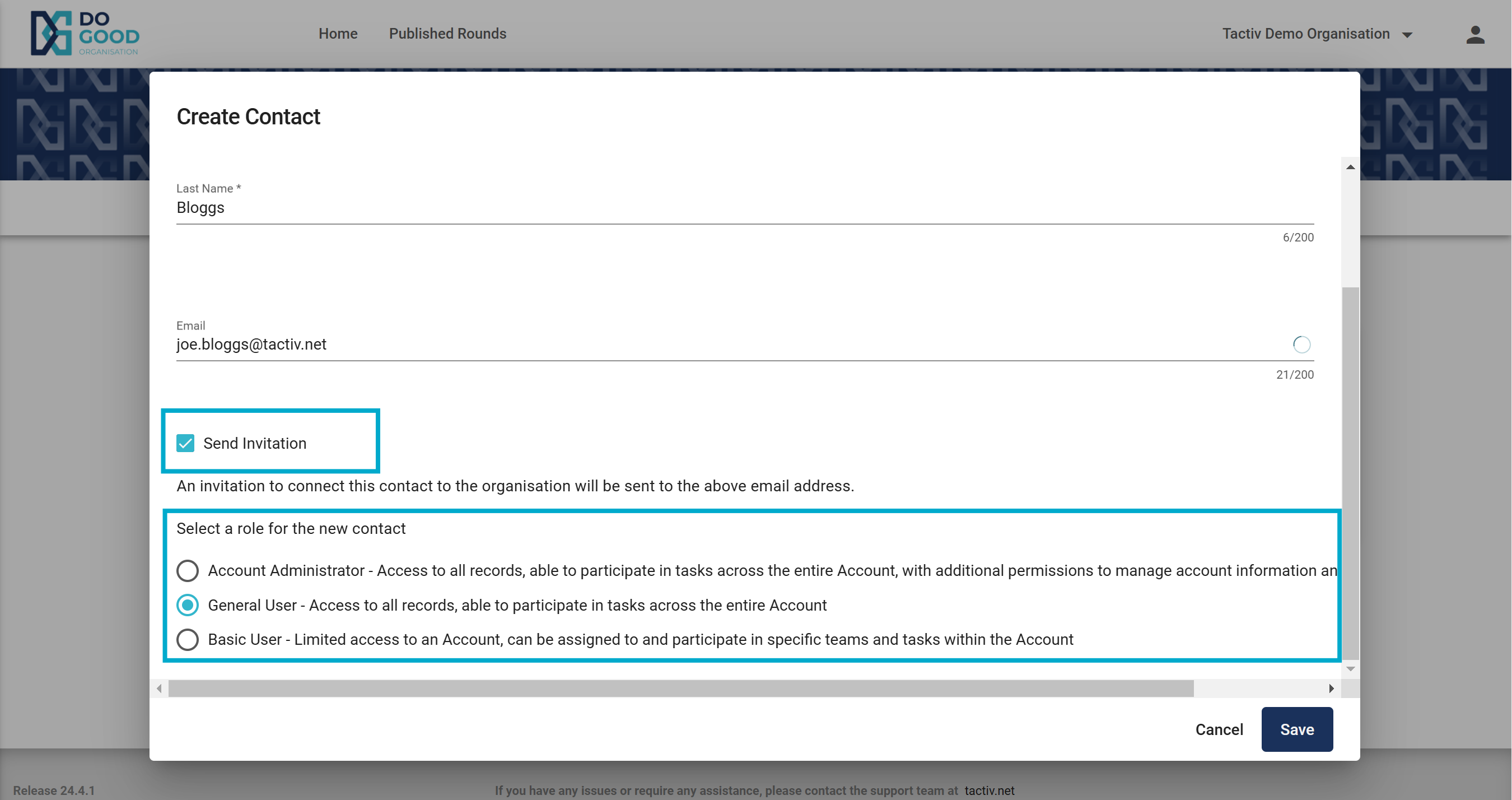Click the scroll down arrow in dialog
Image resolution: width=1512 pixels, height=800 pixels.
click(1350, 669)
